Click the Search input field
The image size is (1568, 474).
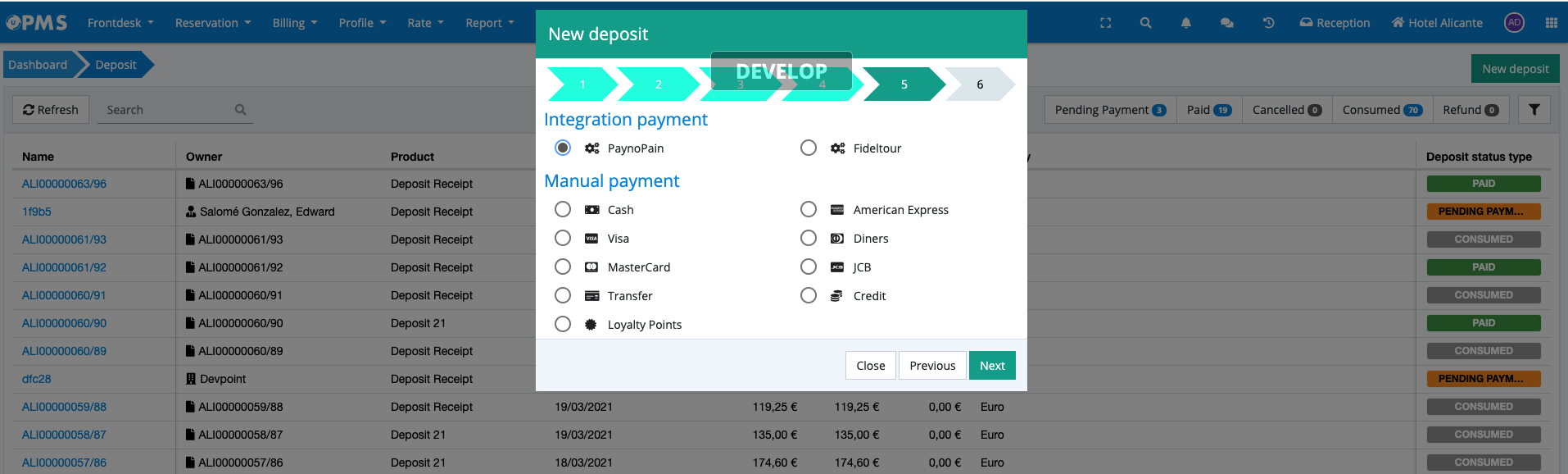(x=168, y=110)
